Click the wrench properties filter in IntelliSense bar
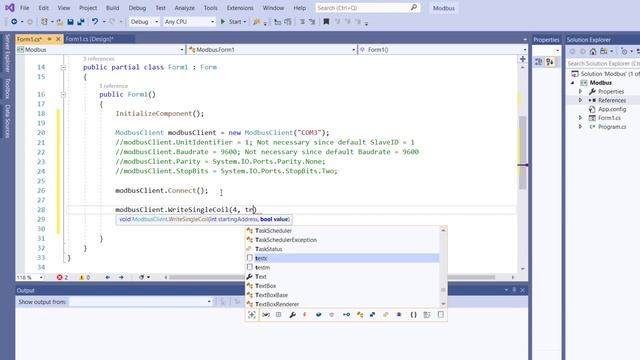Image resolution: width=640 pixels, height=360 pixels. point(292,315)
